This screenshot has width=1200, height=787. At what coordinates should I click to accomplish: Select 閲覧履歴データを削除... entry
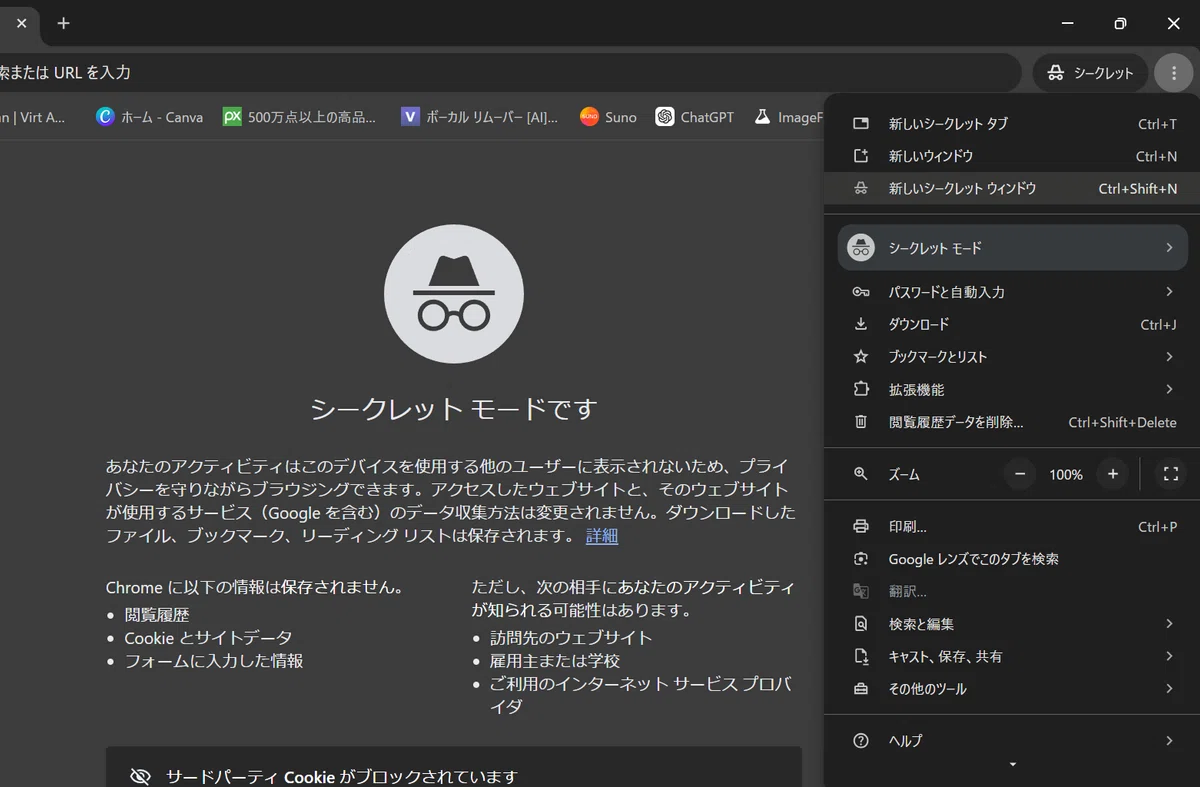1012,422
